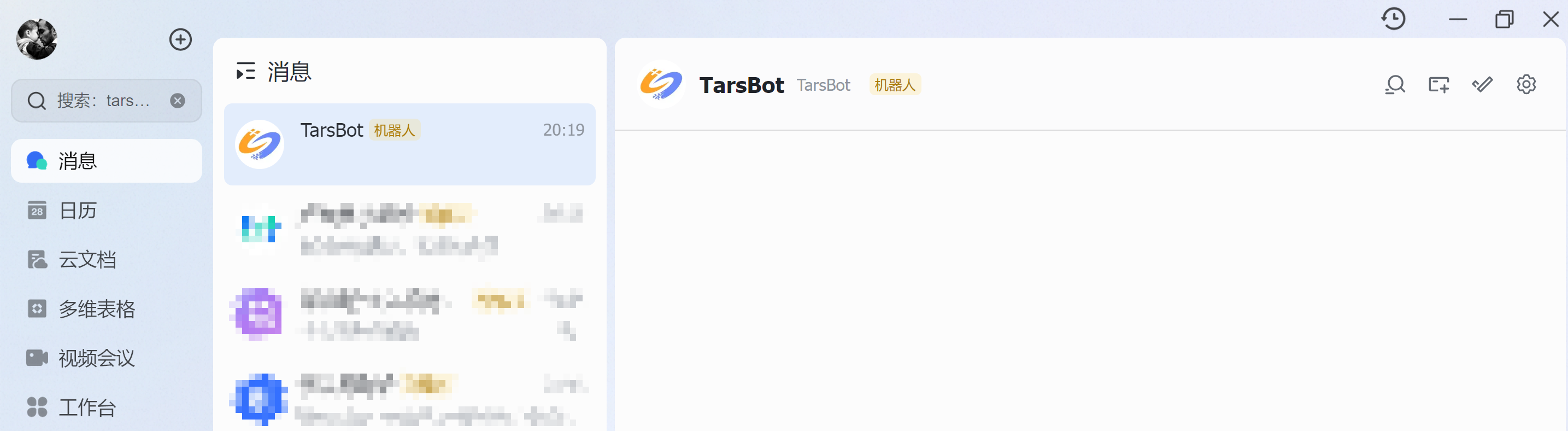Click TarsBot avatar in chat header
Image resolution: width=1568 pixels, height=431 pixels.
660,85
